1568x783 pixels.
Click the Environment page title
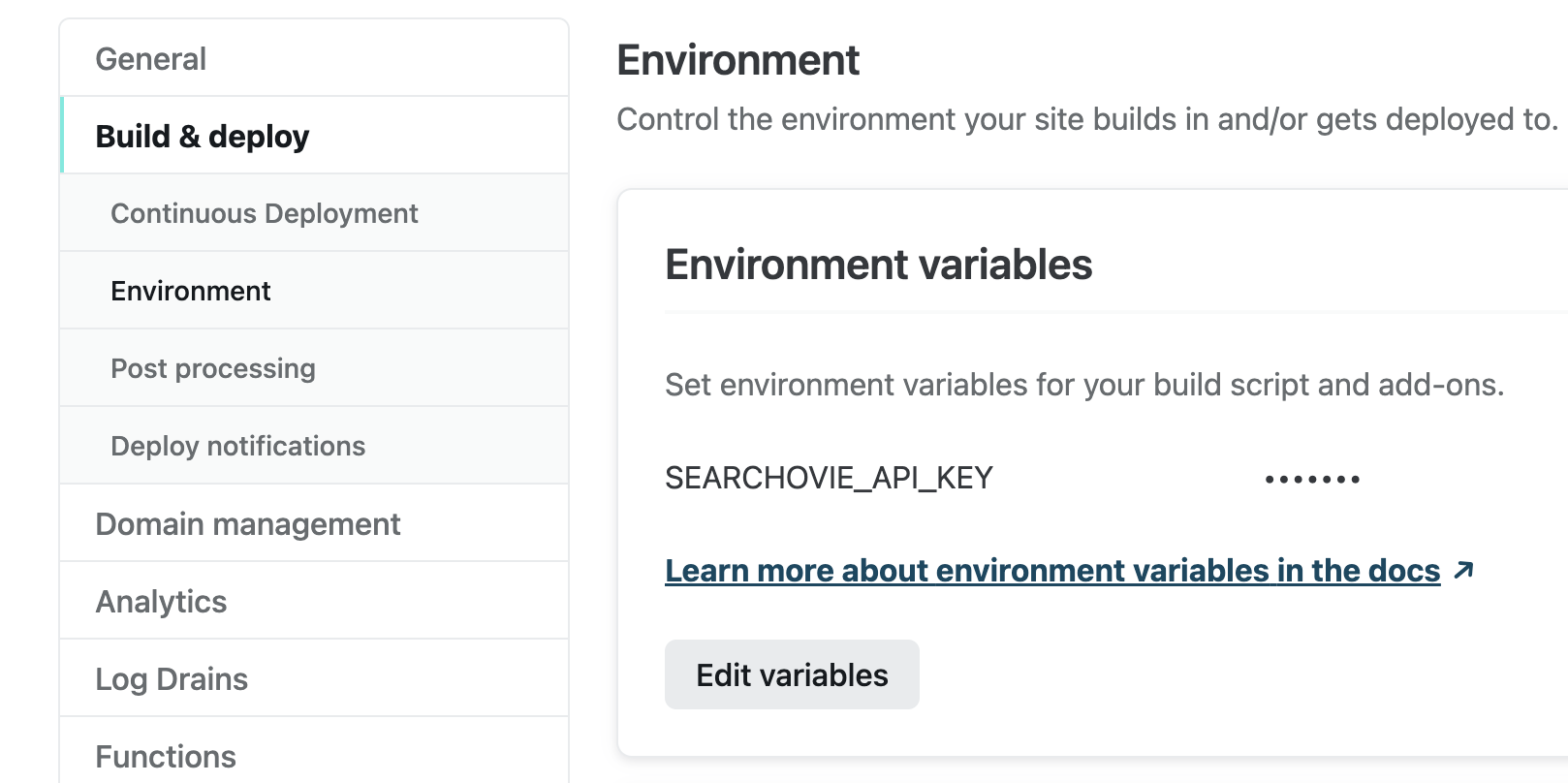point(737,60)
